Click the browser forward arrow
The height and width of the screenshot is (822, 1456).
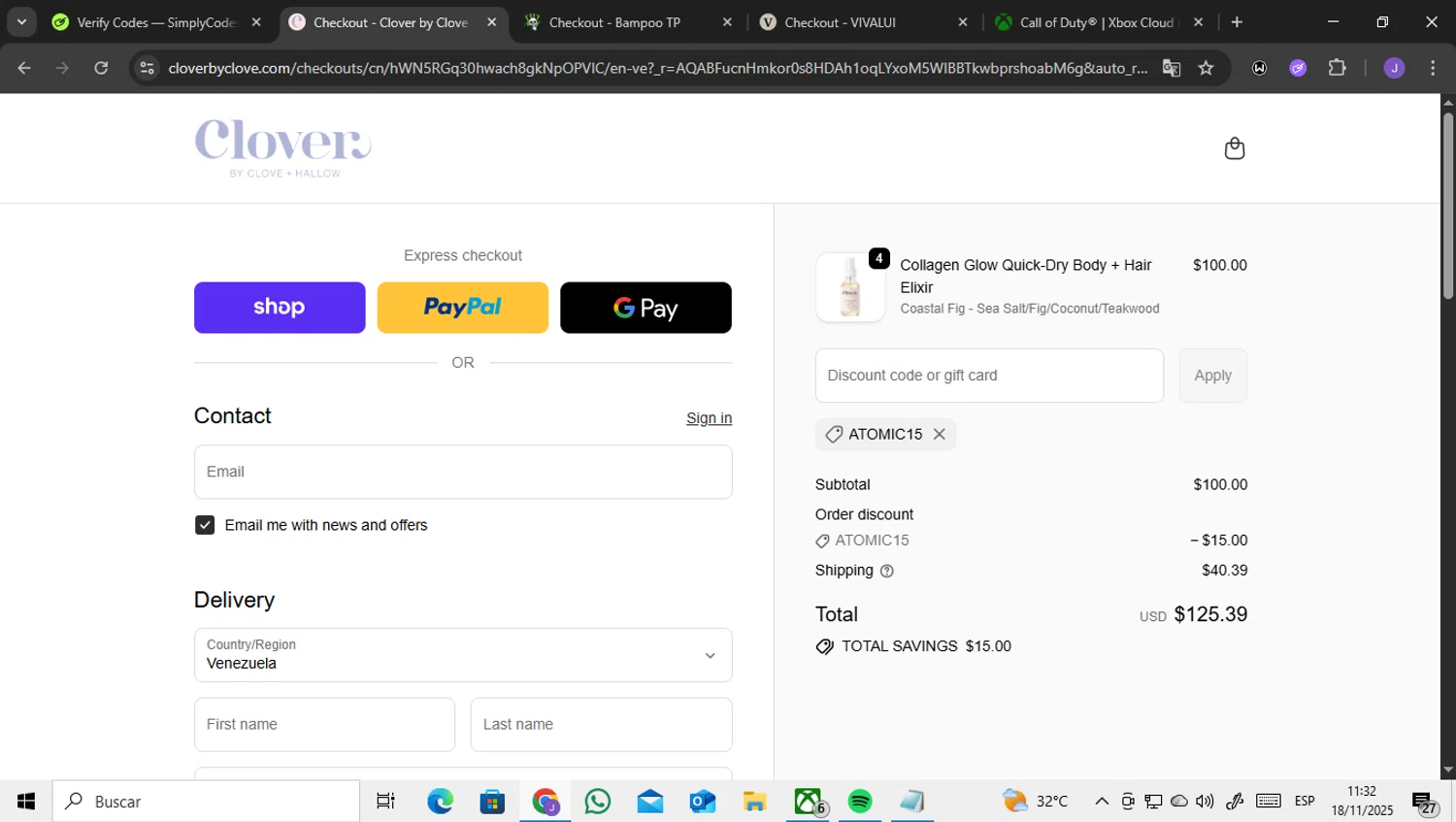62,68
